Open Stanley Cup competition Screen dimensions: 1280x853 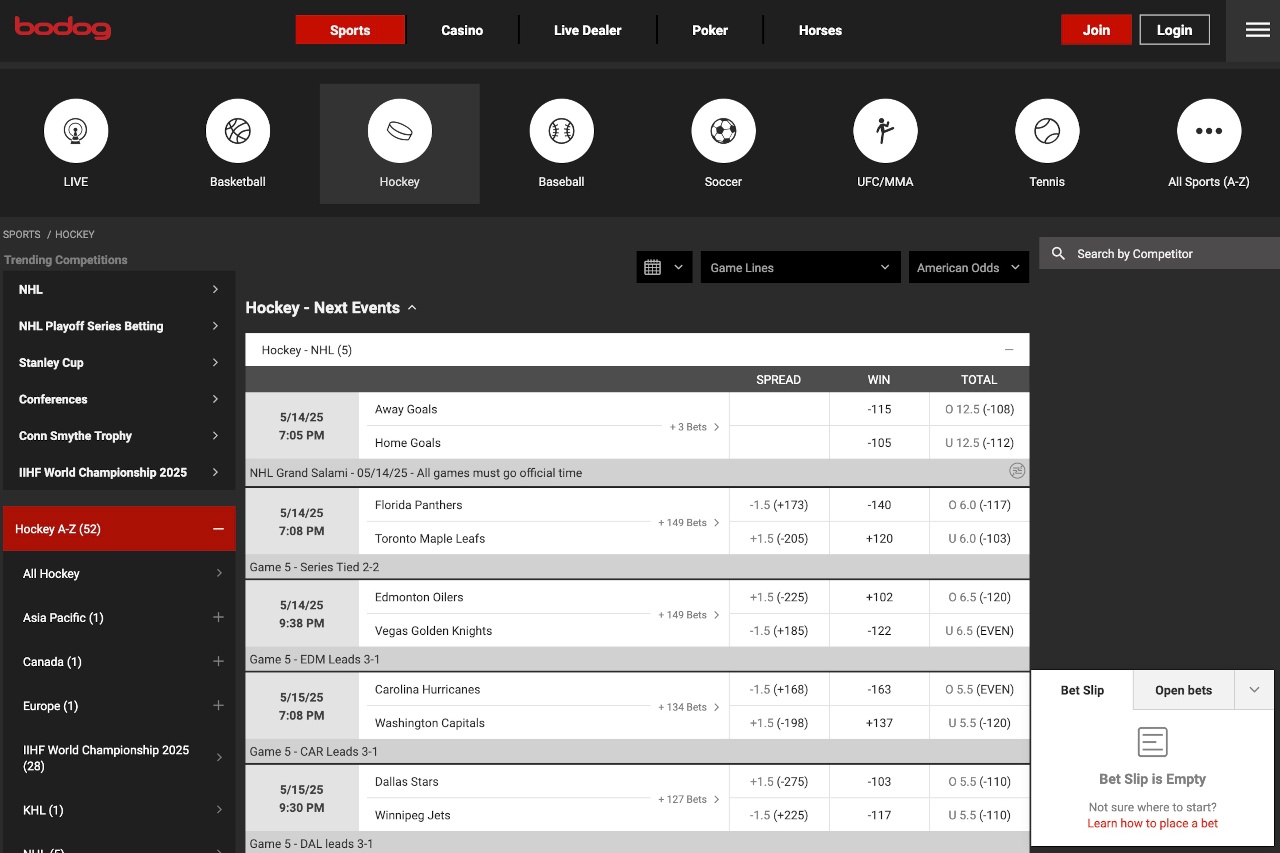click(119, 362)
